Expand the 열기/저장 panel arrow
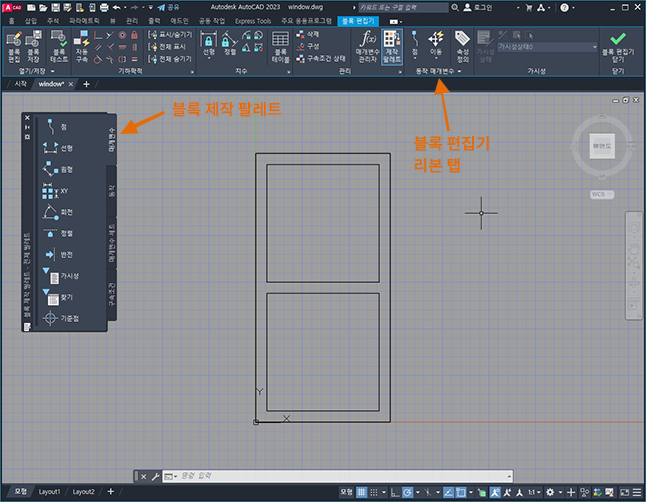The width and height of the screenshot is (646, 502). 53,71
